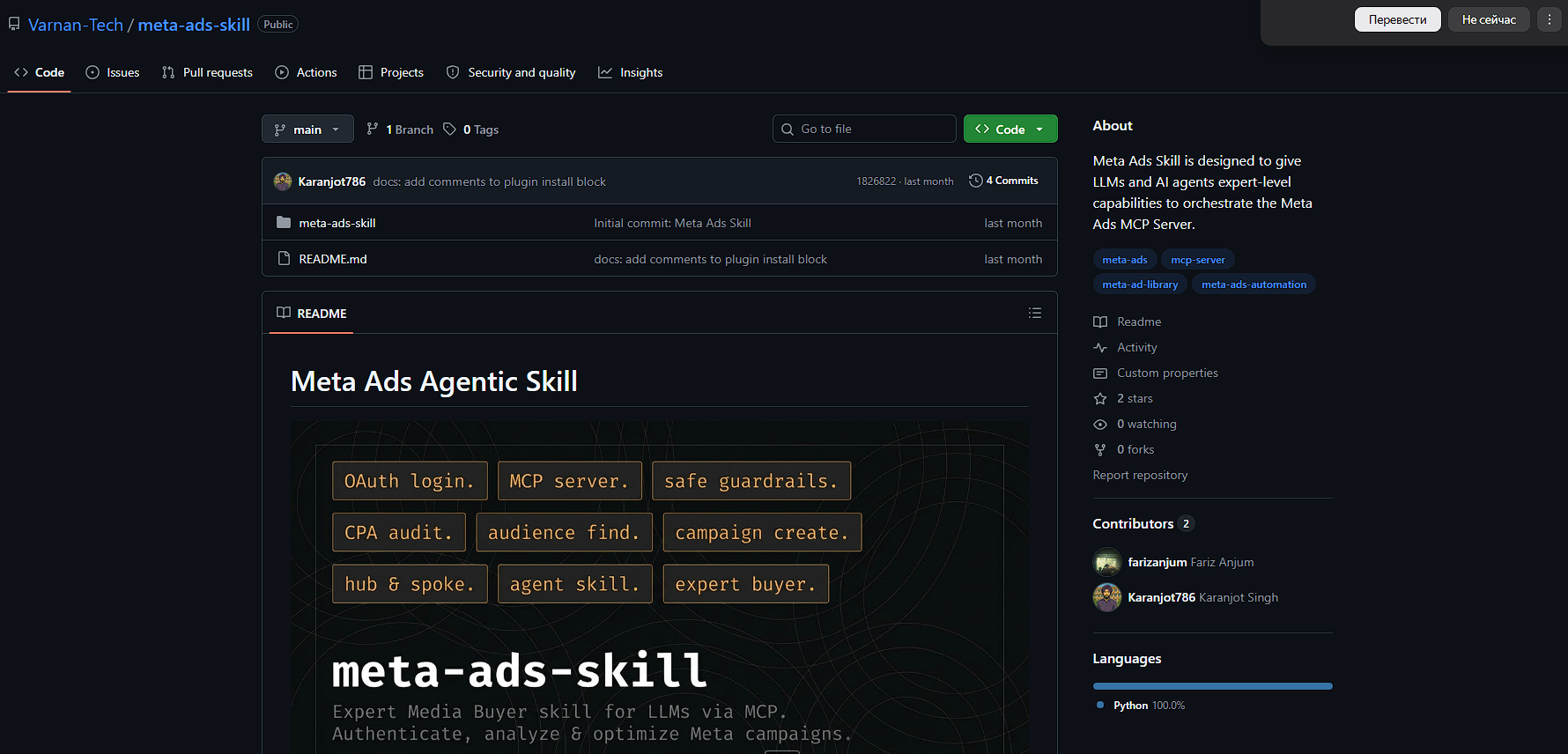Switch to Pull requests tab
The height and width of the screenshot is (754, 1568).
click(208, 72)
